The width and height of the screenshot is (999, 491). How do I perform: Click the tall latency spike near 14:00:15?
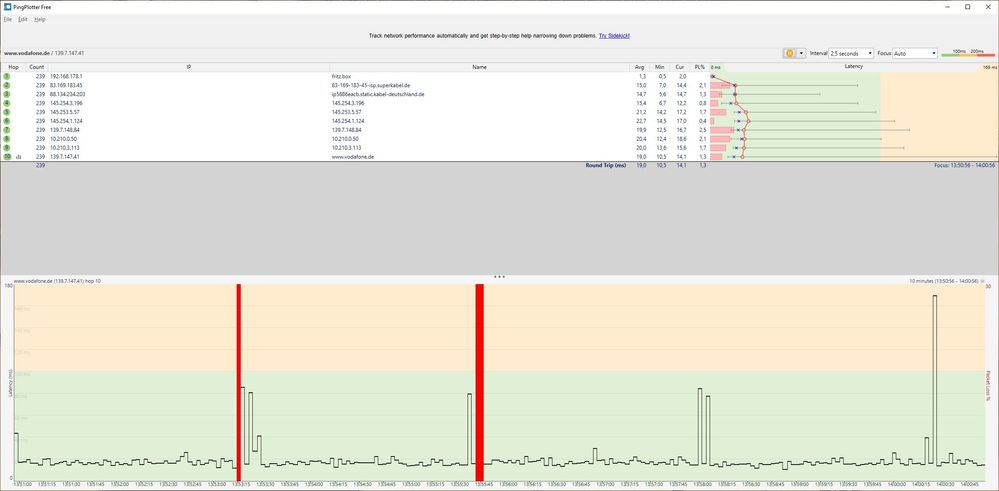pyautogui.click(x=935, y=379)
